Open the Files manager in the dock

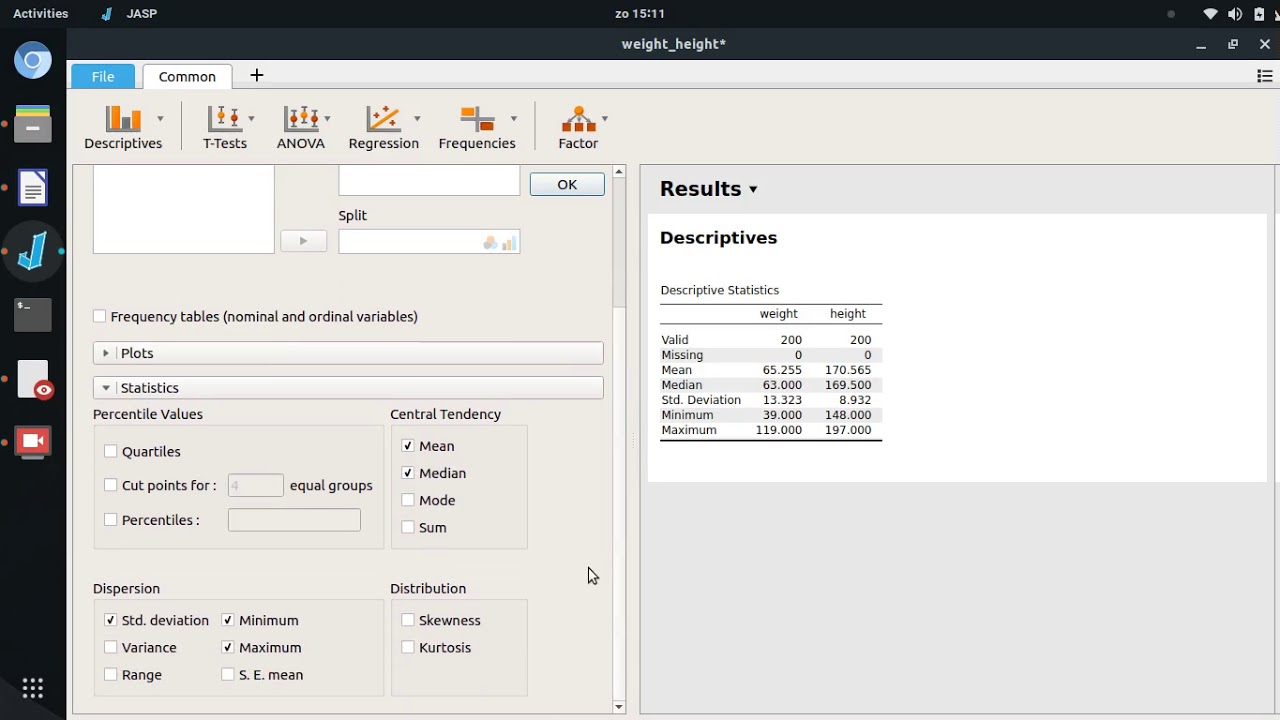pyautogui.click(x=33, y=124)
